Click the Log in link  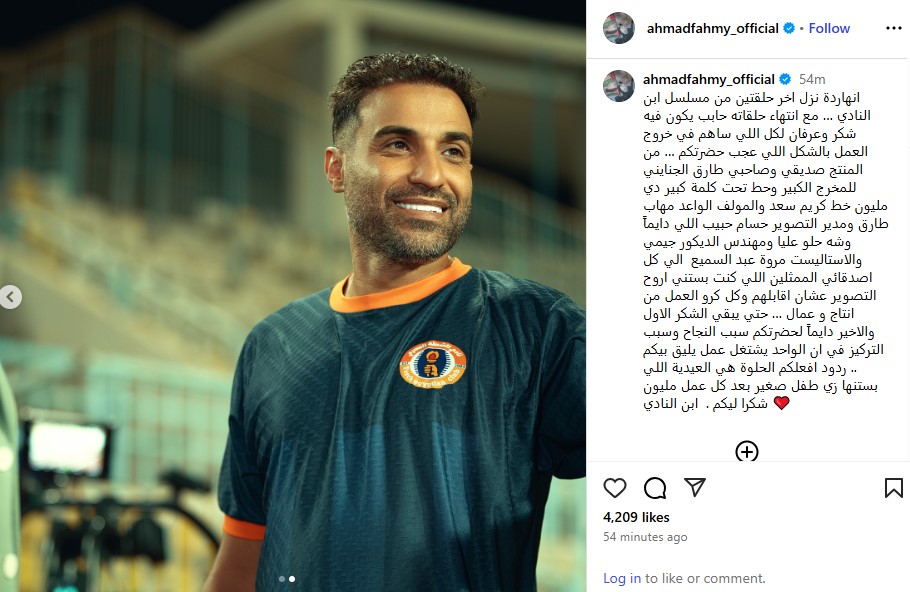[622, 578]
